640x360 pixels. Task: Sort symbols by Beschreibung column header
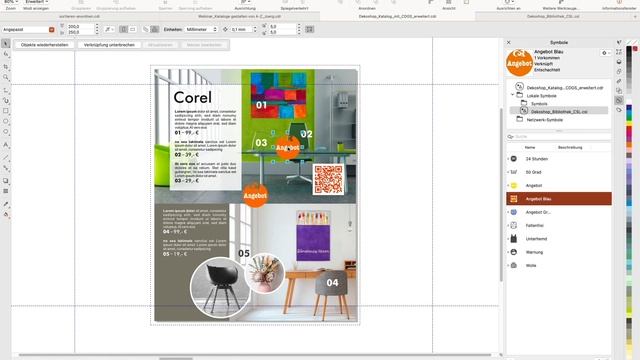pos(570,147)
